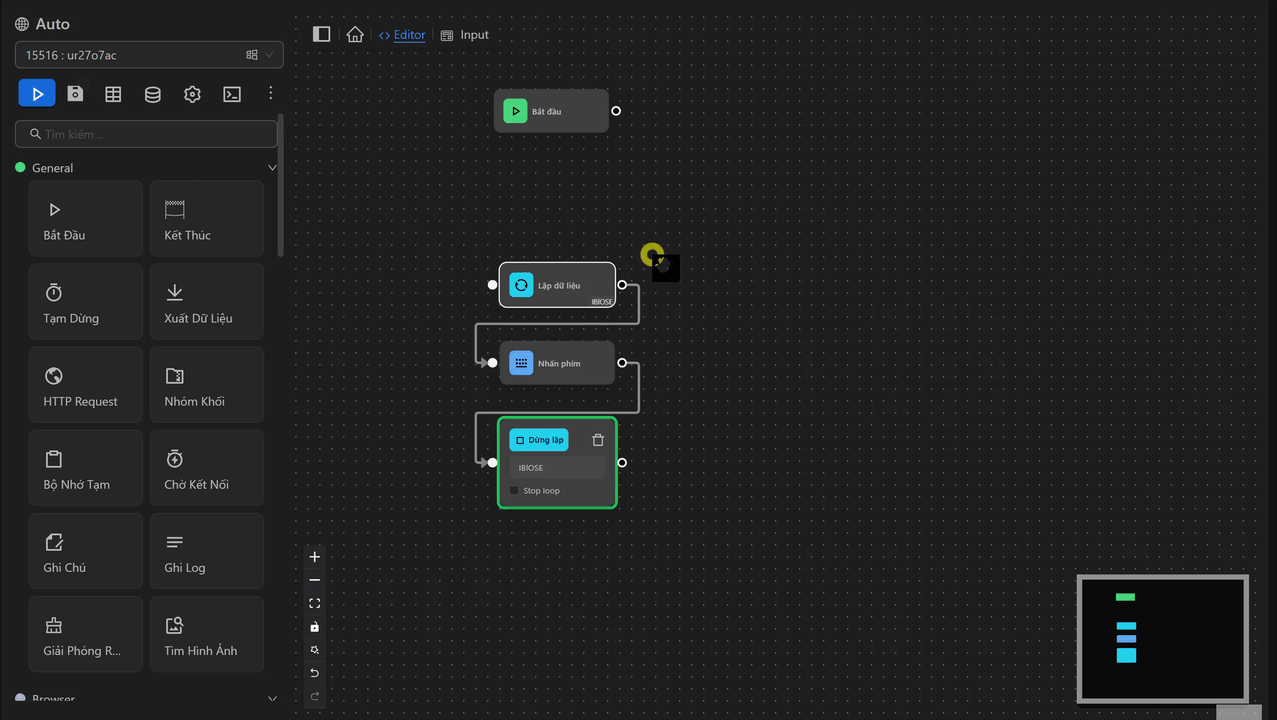Toggle the sidebar panel visibility
Viewport: 1277px width, 720px height.
click(322, 35)
